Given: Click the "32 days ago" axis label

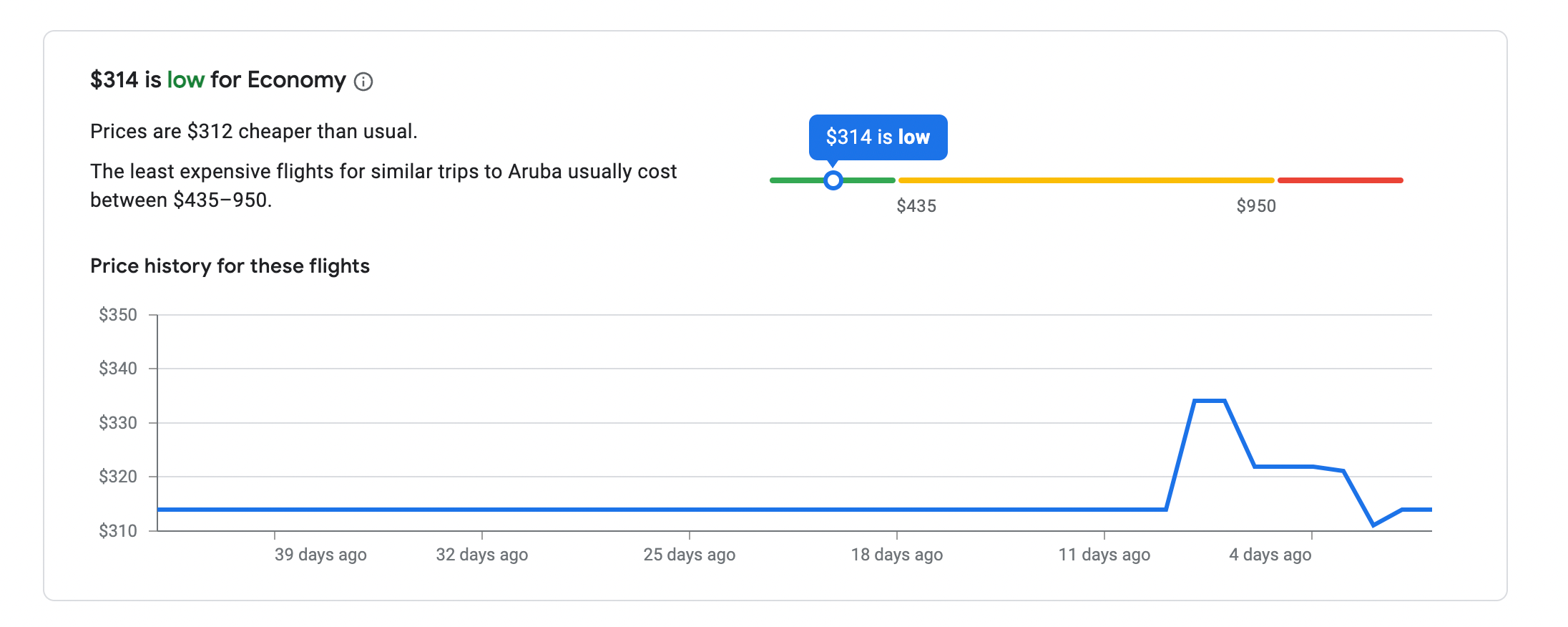Looking at the screenshot, I should coord(482,555).
